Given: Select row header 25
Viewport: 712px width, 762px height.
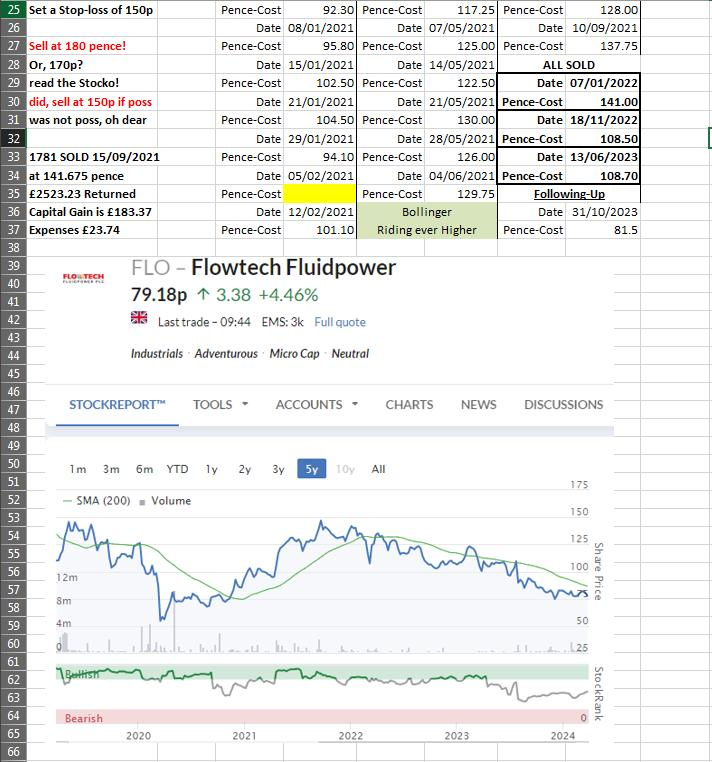Looking at the screenshot, I should coord(13,10).
